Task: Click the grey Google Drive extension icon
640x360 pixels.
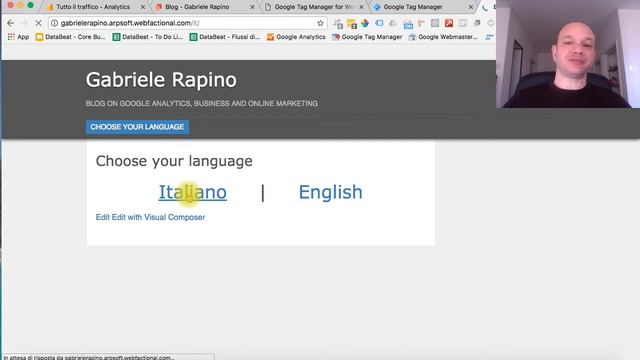Action: point(393,23)
